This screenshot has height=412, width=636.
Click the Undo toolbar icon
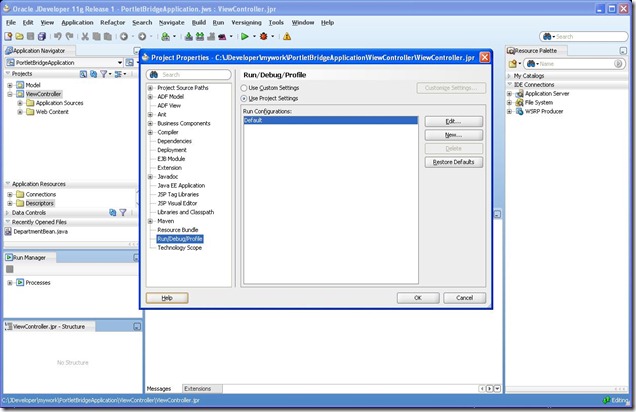[58, 36]
